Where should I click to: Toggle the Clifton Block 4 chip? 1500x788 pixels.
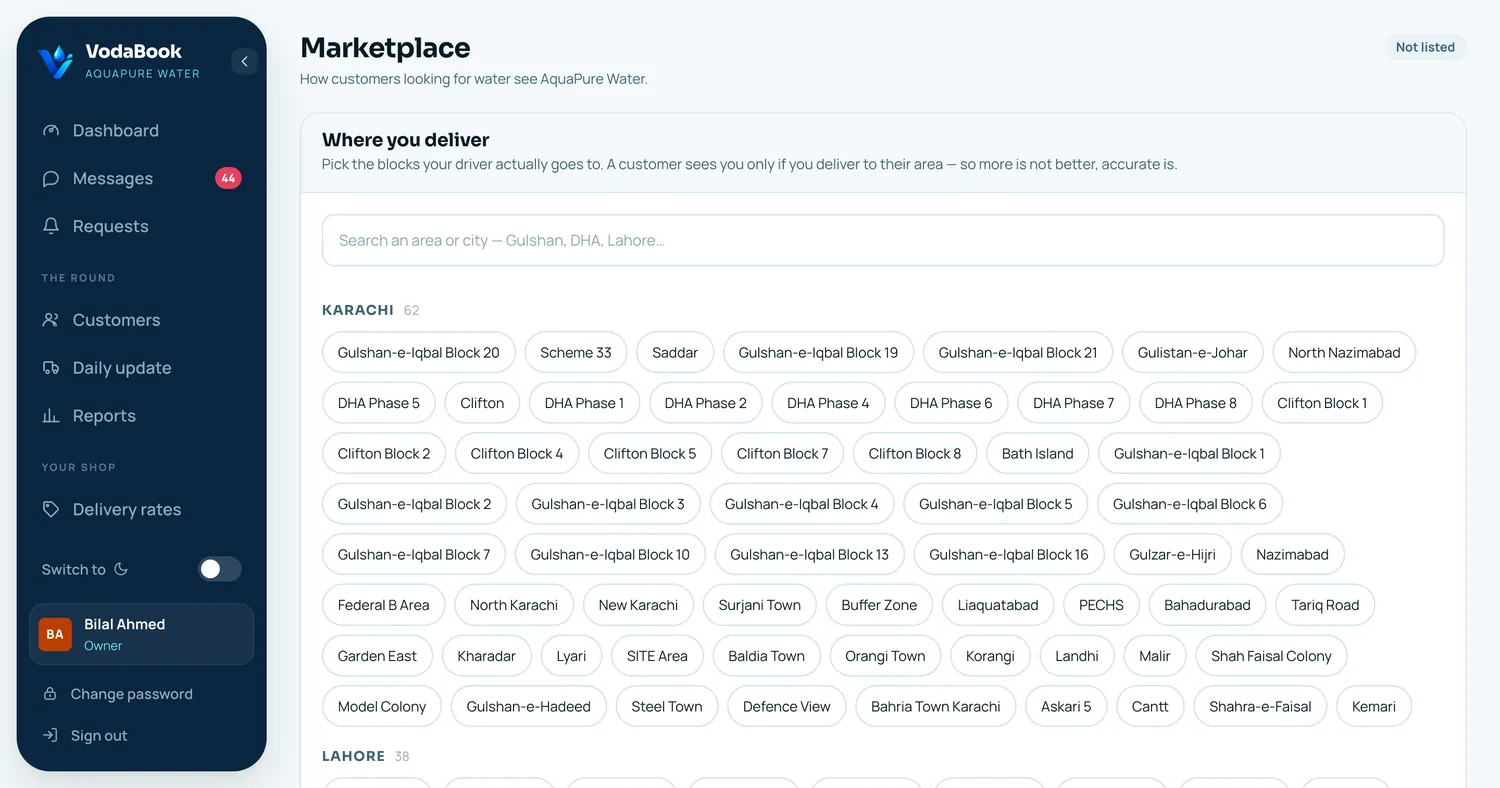coord(517,454)
